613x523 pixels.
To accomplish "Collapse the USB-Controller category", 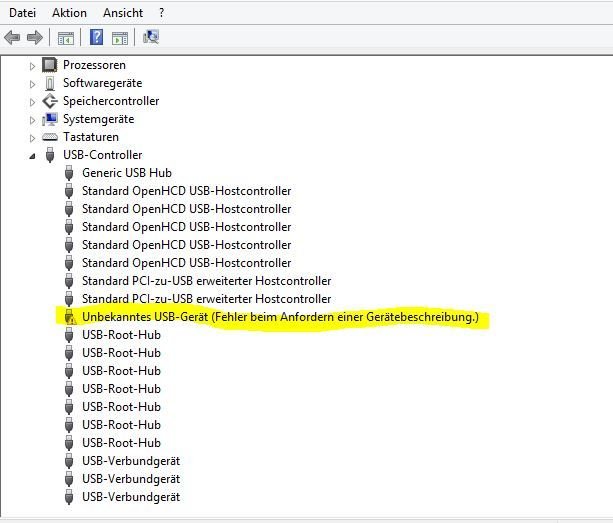I will click(32, 155).
